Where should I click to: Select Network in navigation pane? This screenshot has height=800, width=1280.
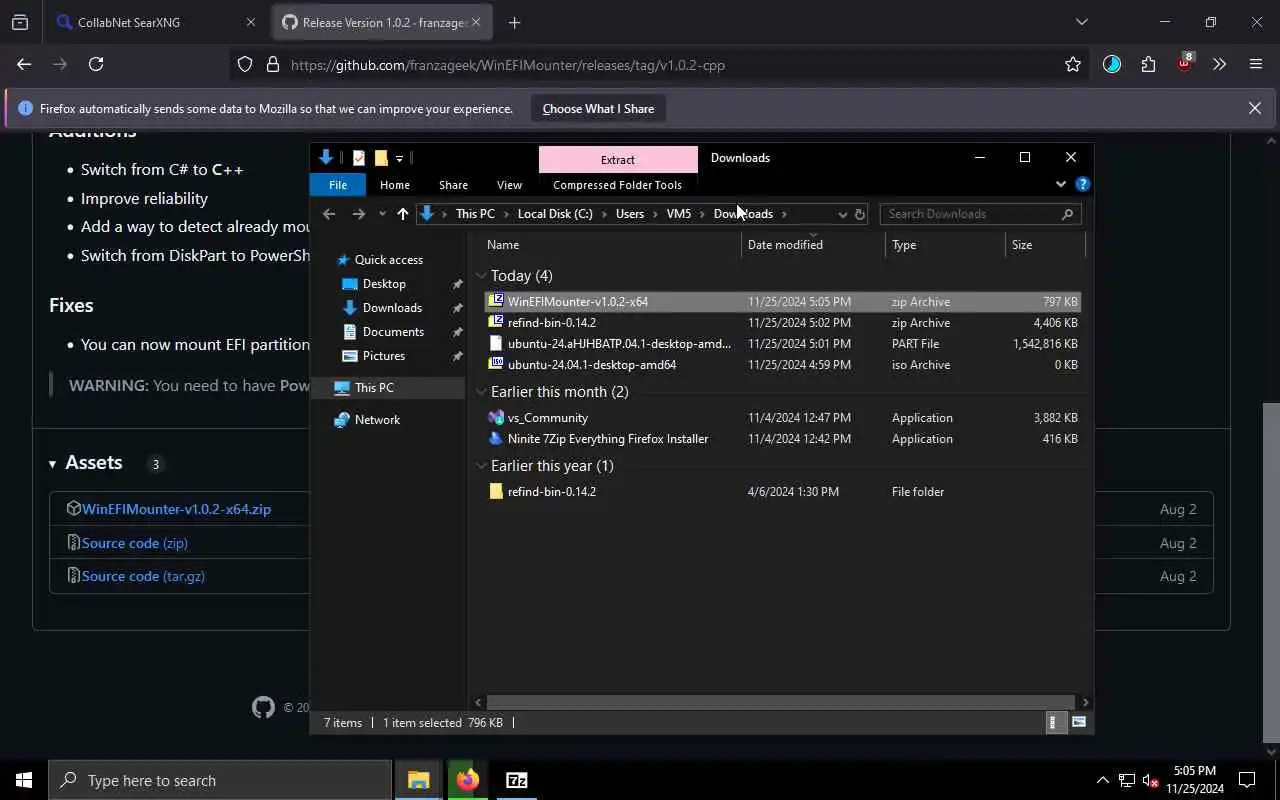(377, 420)
